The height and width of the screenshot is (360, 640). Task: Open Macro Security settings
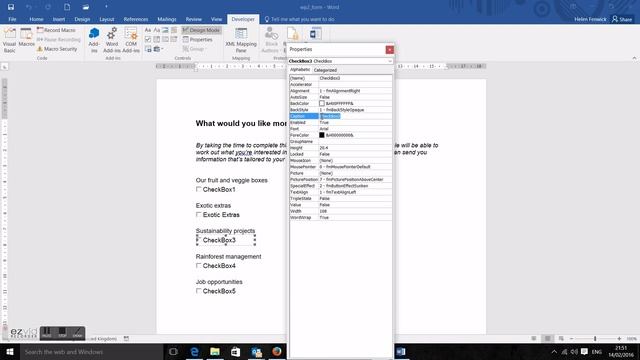click(57, 49)
